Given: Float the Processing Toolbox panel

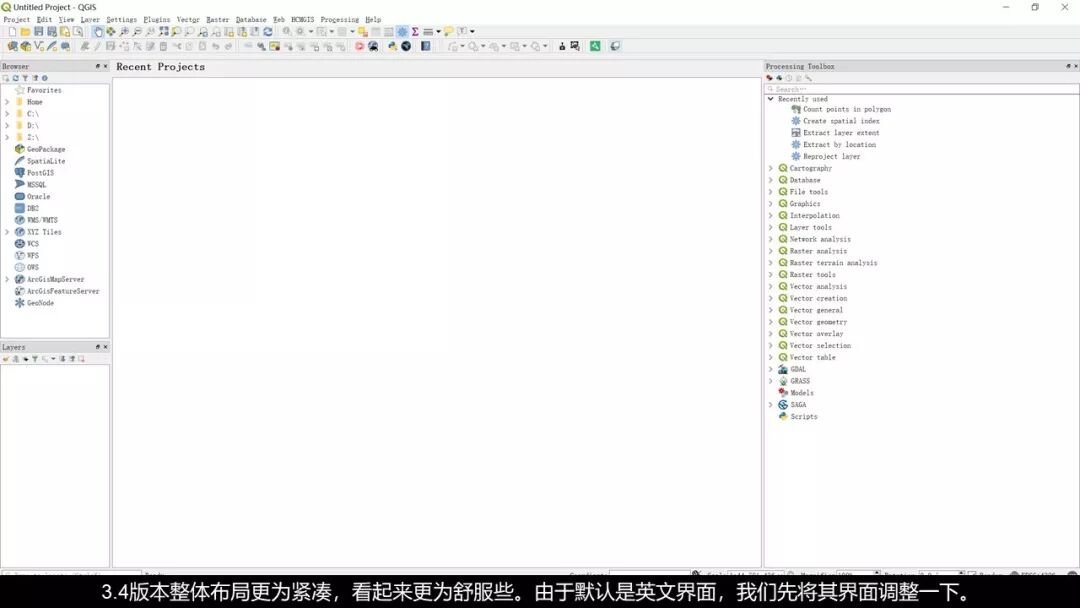Looking at the screenshot, I should pyautogui.click(x=1068, y=66).
